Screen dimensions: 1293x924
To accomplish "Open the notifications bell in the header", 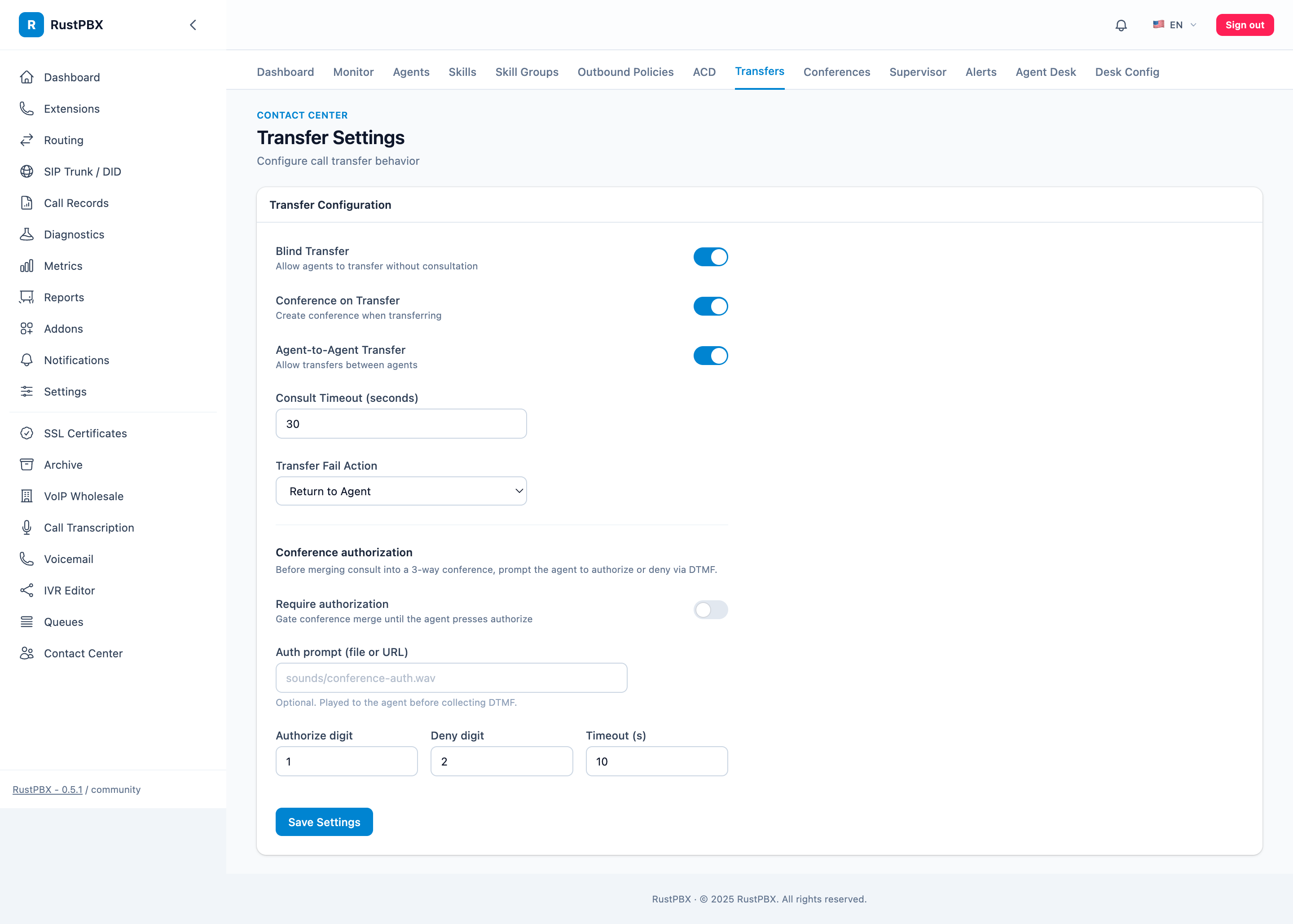I will click(1121, 25).
